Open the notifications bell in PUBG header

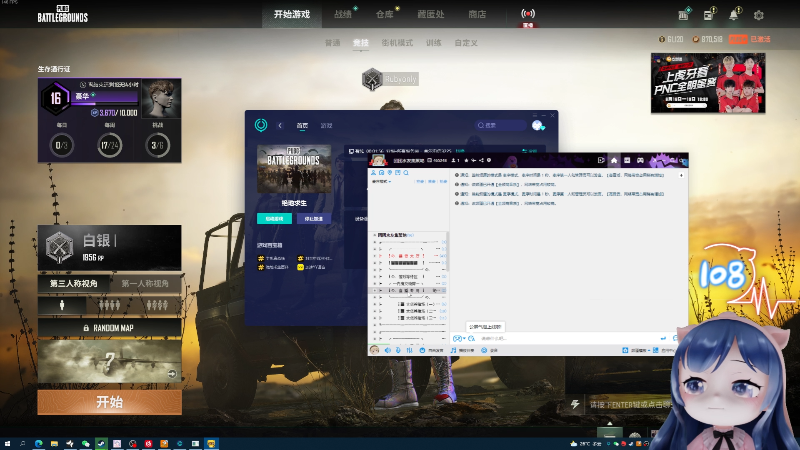pyautogui.click(x=734, y=15)
